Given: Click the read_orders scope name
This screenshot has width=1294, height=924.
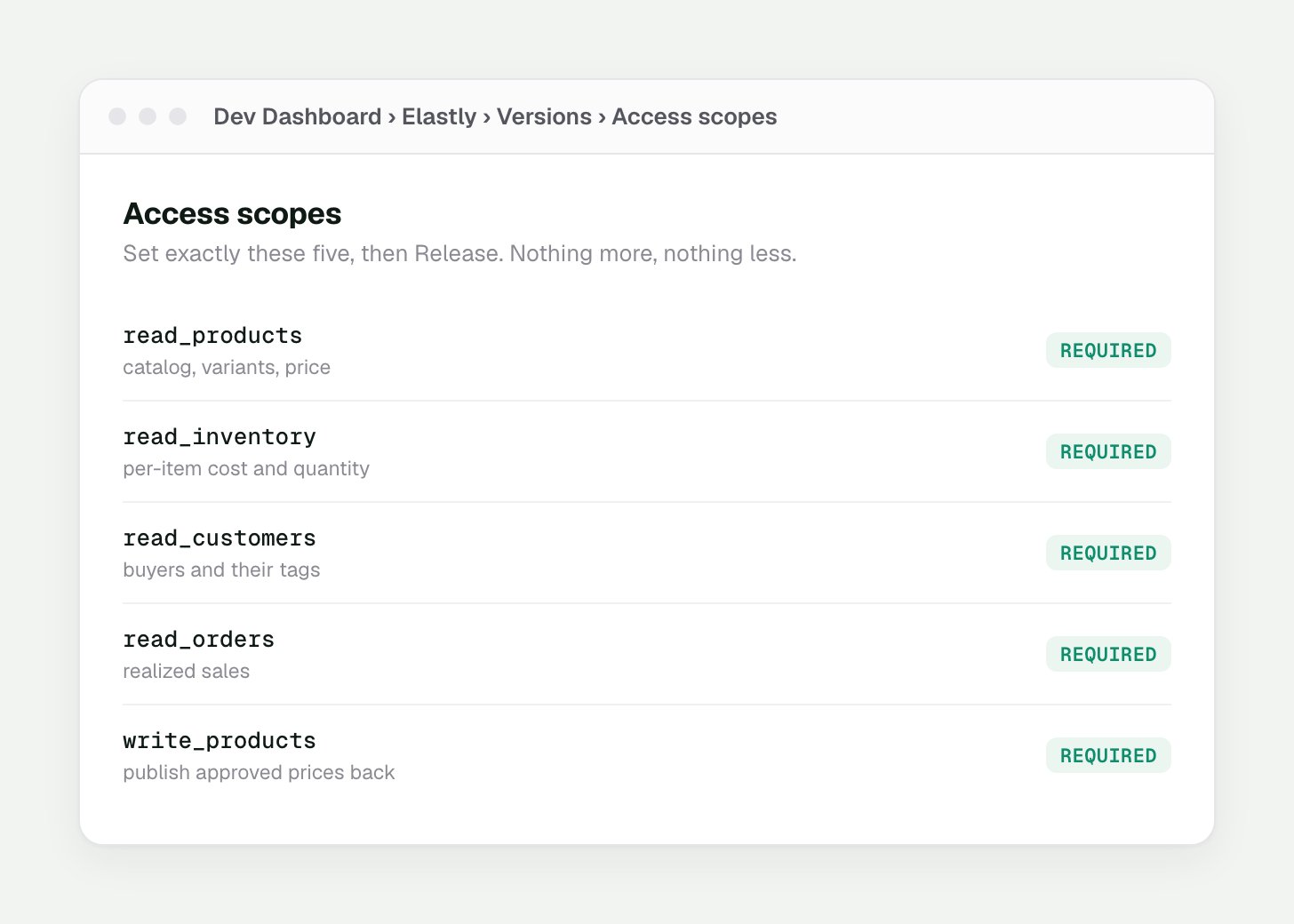Looking at the screenshot, I should click(x=198, y=640).
